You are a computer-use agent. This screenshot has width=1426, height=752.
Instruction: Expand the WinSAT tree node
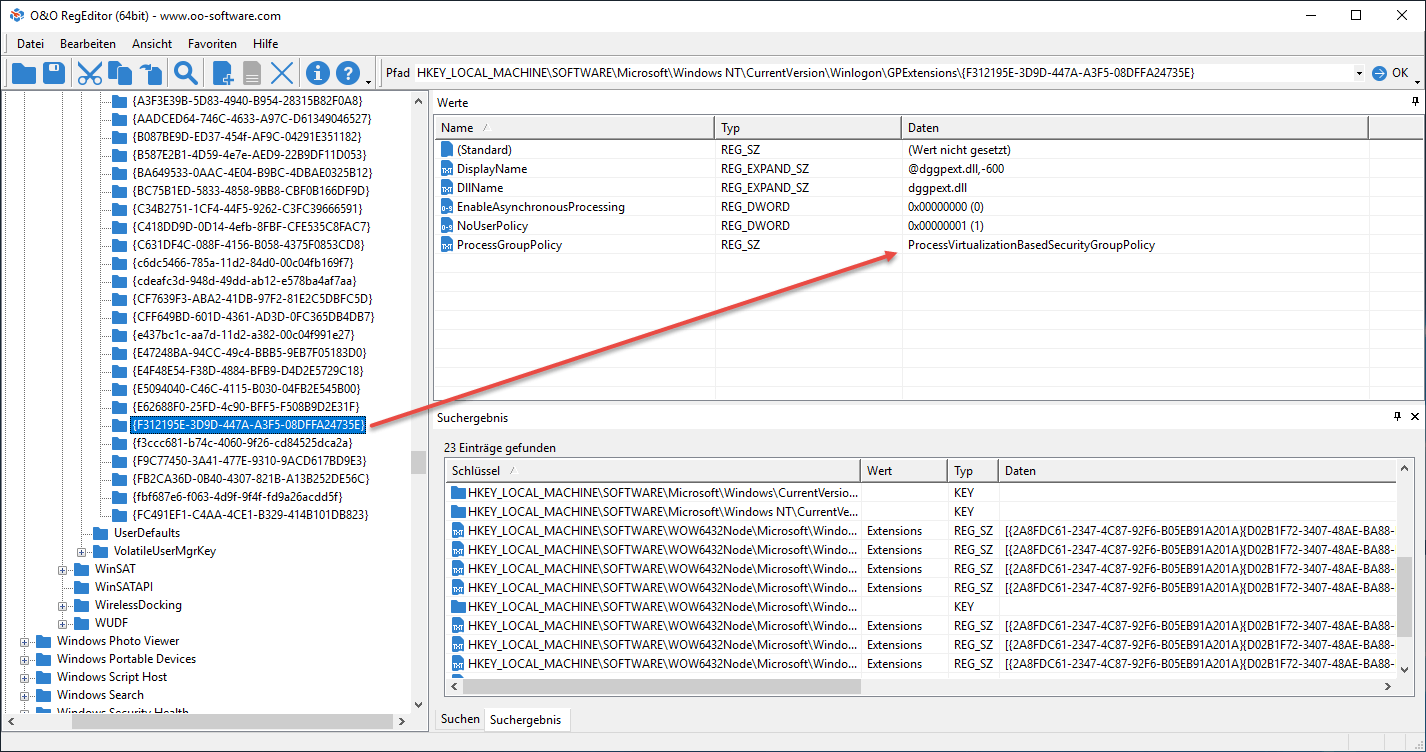point(63,569)
